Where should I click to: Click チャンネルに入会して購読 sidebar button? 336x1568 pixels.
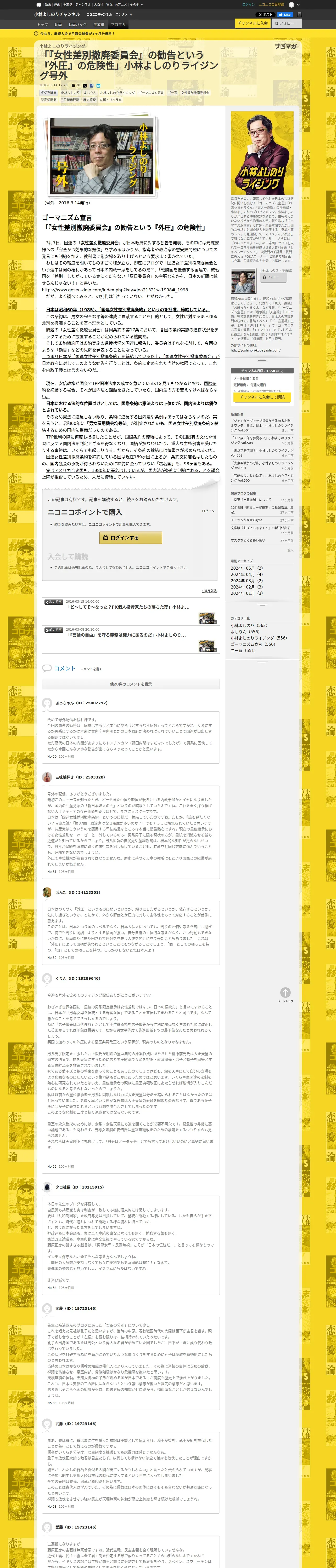[x=262, y=397]
